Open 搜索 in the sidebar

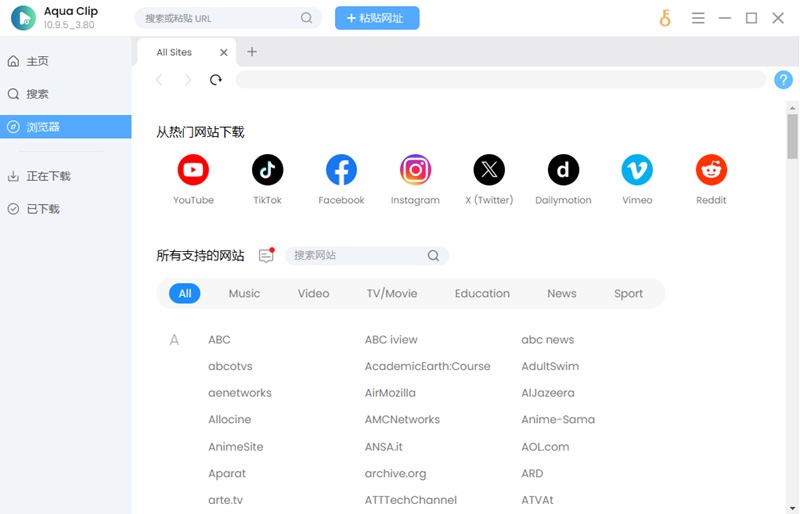tap(66, 94)
